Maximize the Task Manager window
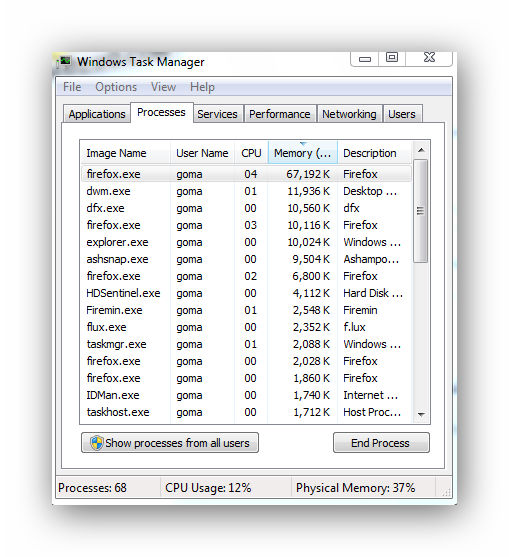 coord(392,58)
